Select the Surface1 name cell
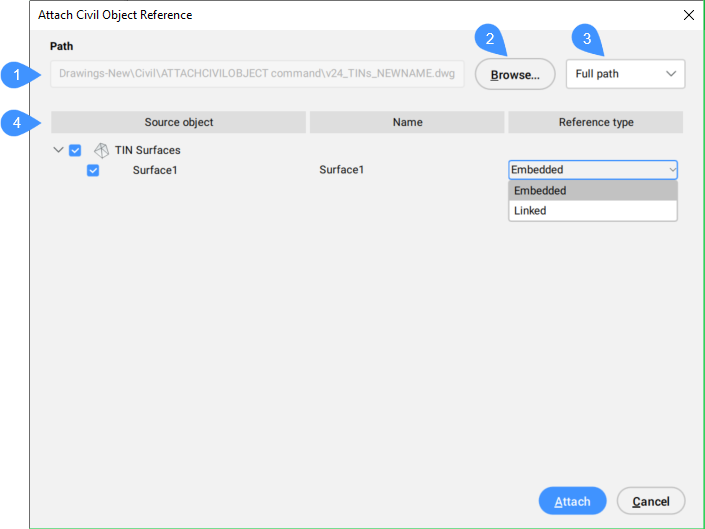Viewport: 705px width, 529px height. tap(341, 170)
